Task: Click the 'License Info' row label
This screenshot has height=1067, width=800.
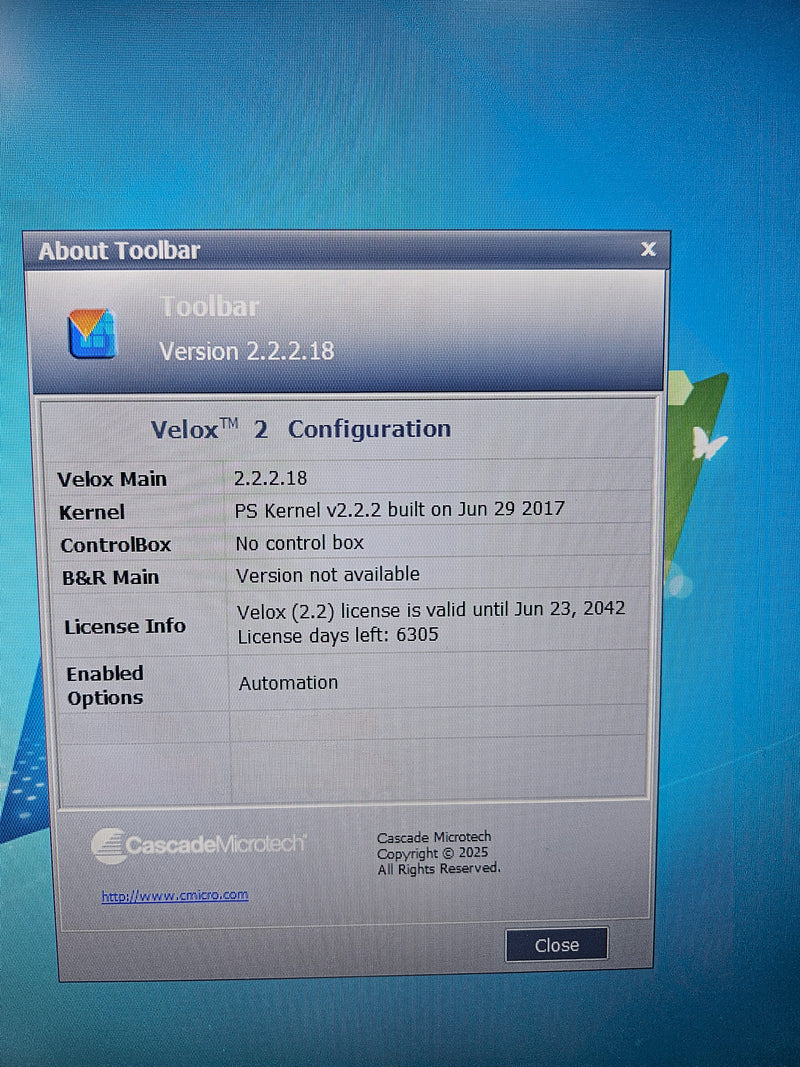Action: pos(125,626)
